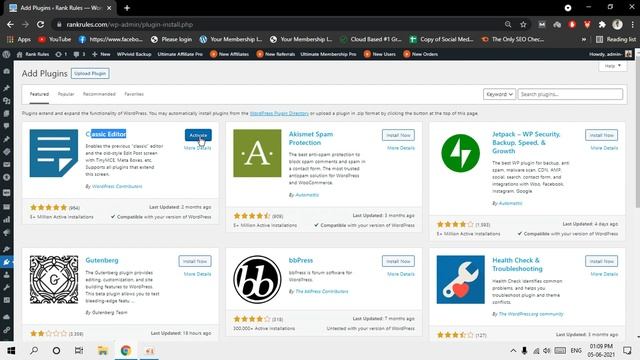Install the Akismet Spam Protection plugin
This screenshot has height=360, width=640.
click(398, 135)
